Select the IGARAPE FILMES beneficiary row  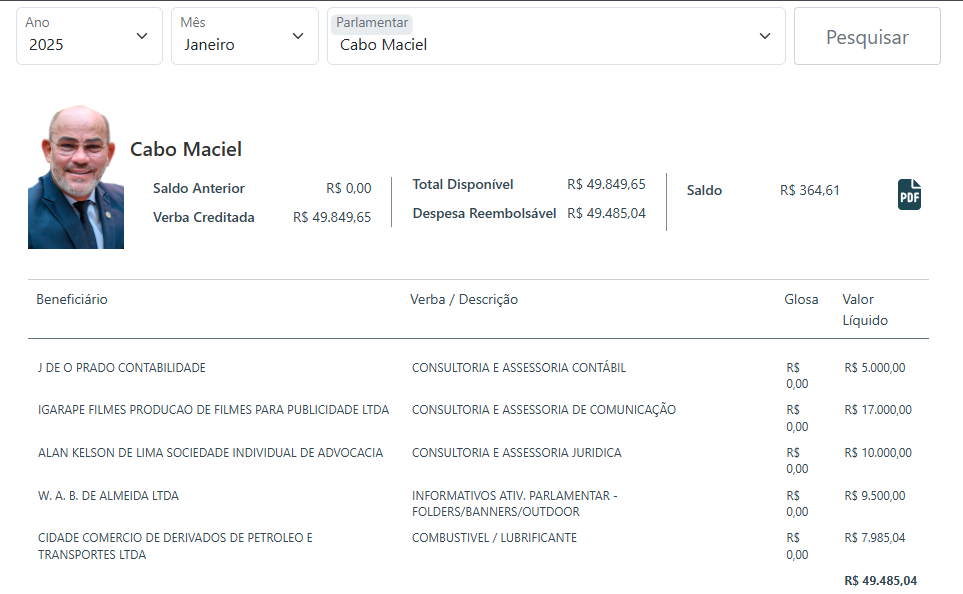[213, 409]
